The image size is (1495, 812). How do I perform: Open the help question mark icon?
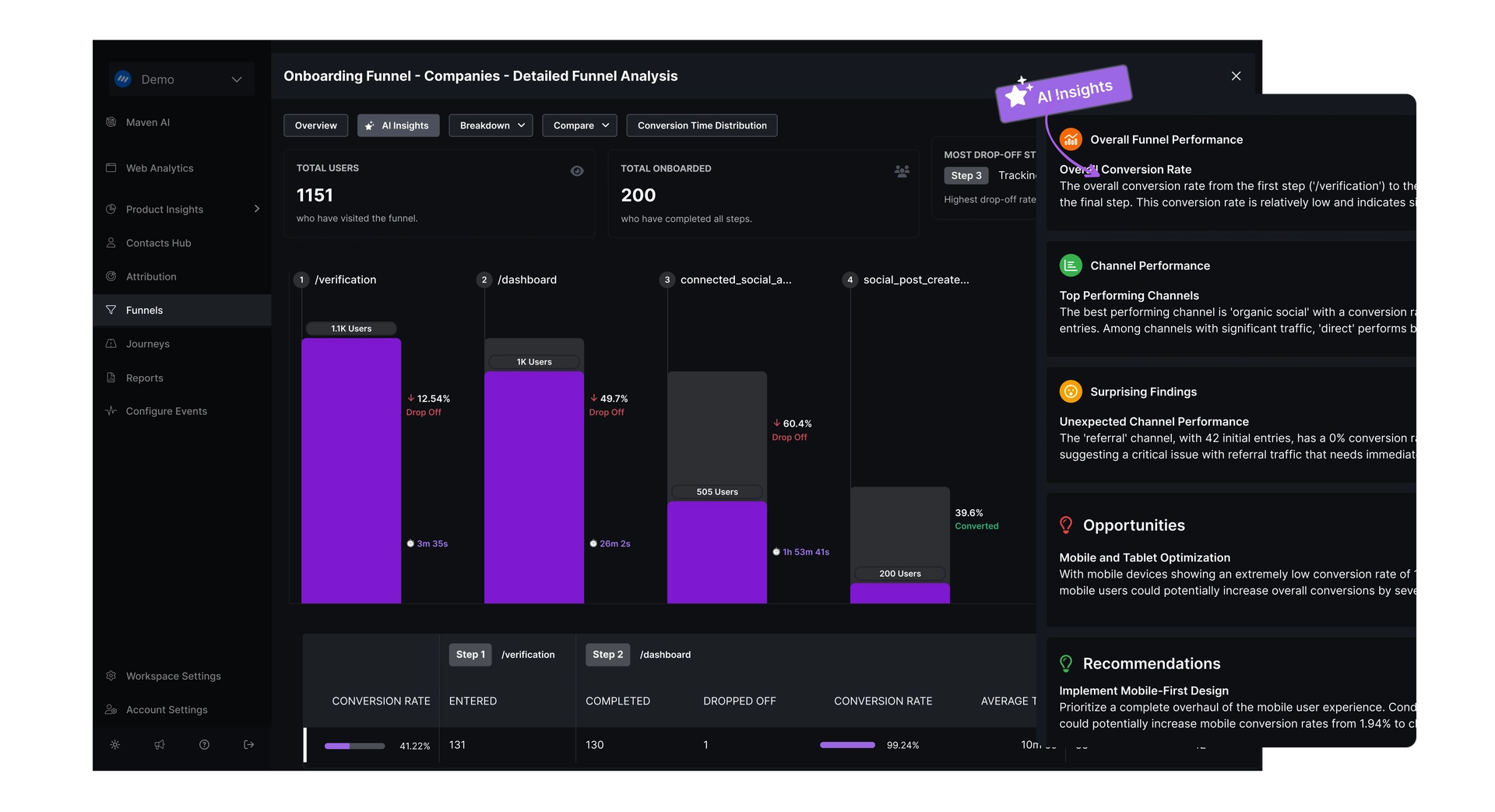click(x=204, y=745)
